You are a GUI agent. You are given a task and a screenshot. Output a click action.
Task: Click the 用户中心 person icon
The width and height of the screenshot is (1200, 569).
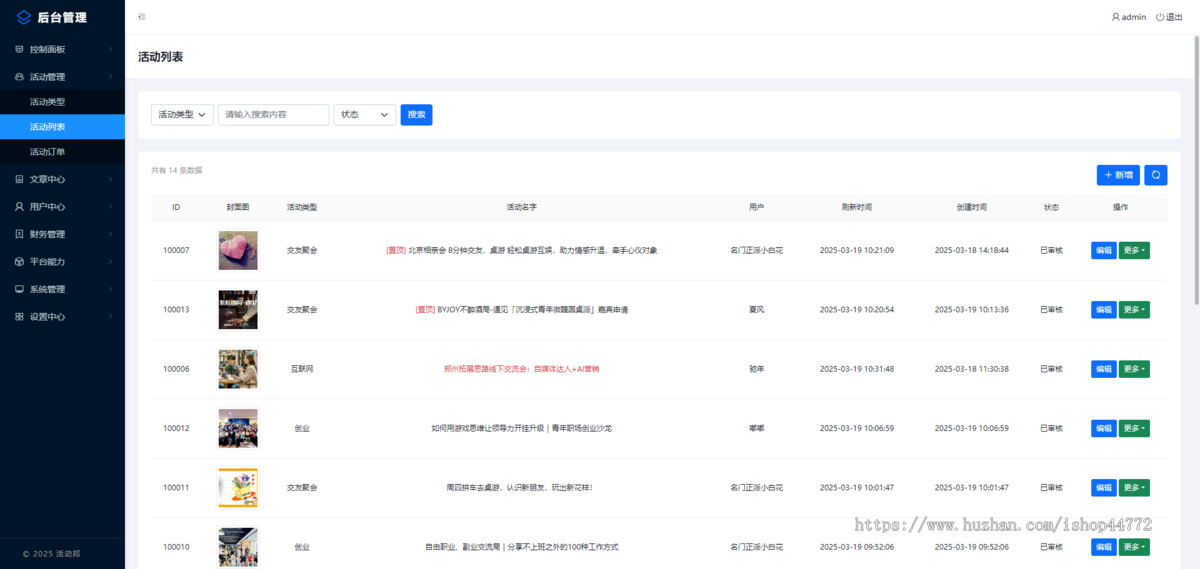(x=19, y=207)
